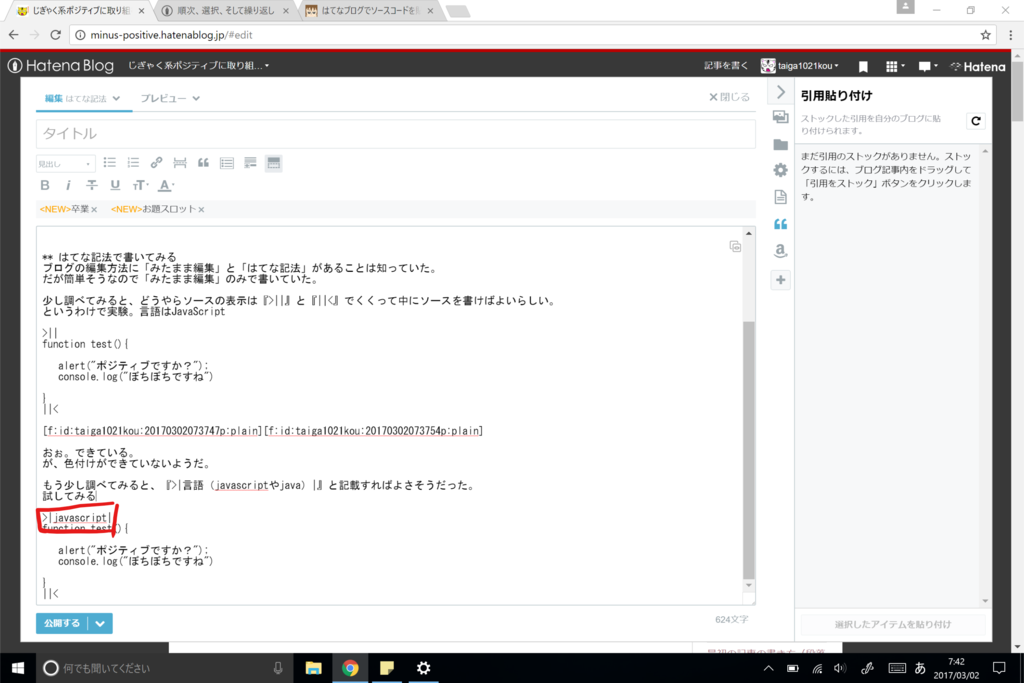The height and width of the screenshot is (683, 1024).
Task: Open the photo upload panel in the sidebar
Action: 781,116
